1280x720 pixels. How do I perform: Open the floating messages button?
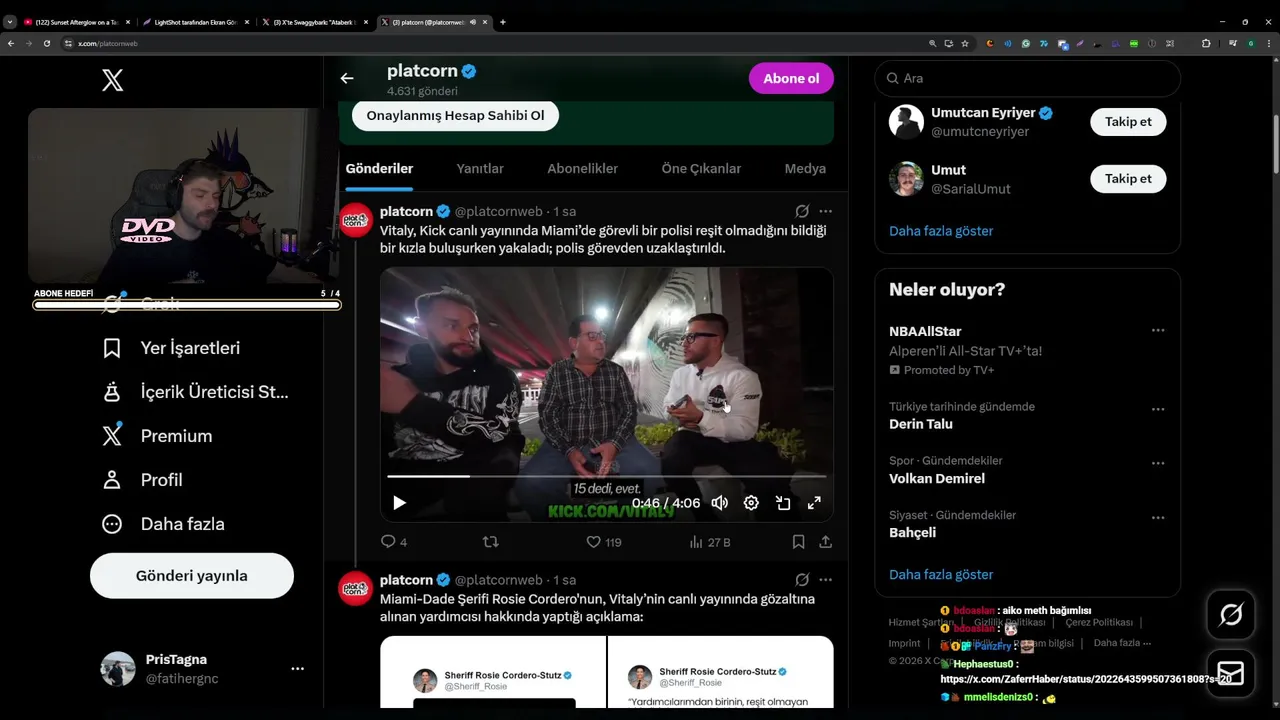[1231, 673]
